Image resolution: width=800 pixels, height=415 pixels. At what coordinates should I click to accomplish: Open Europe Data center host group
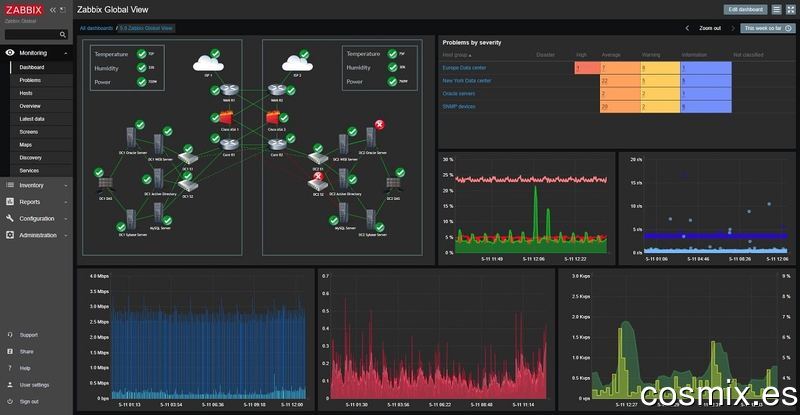464,67
